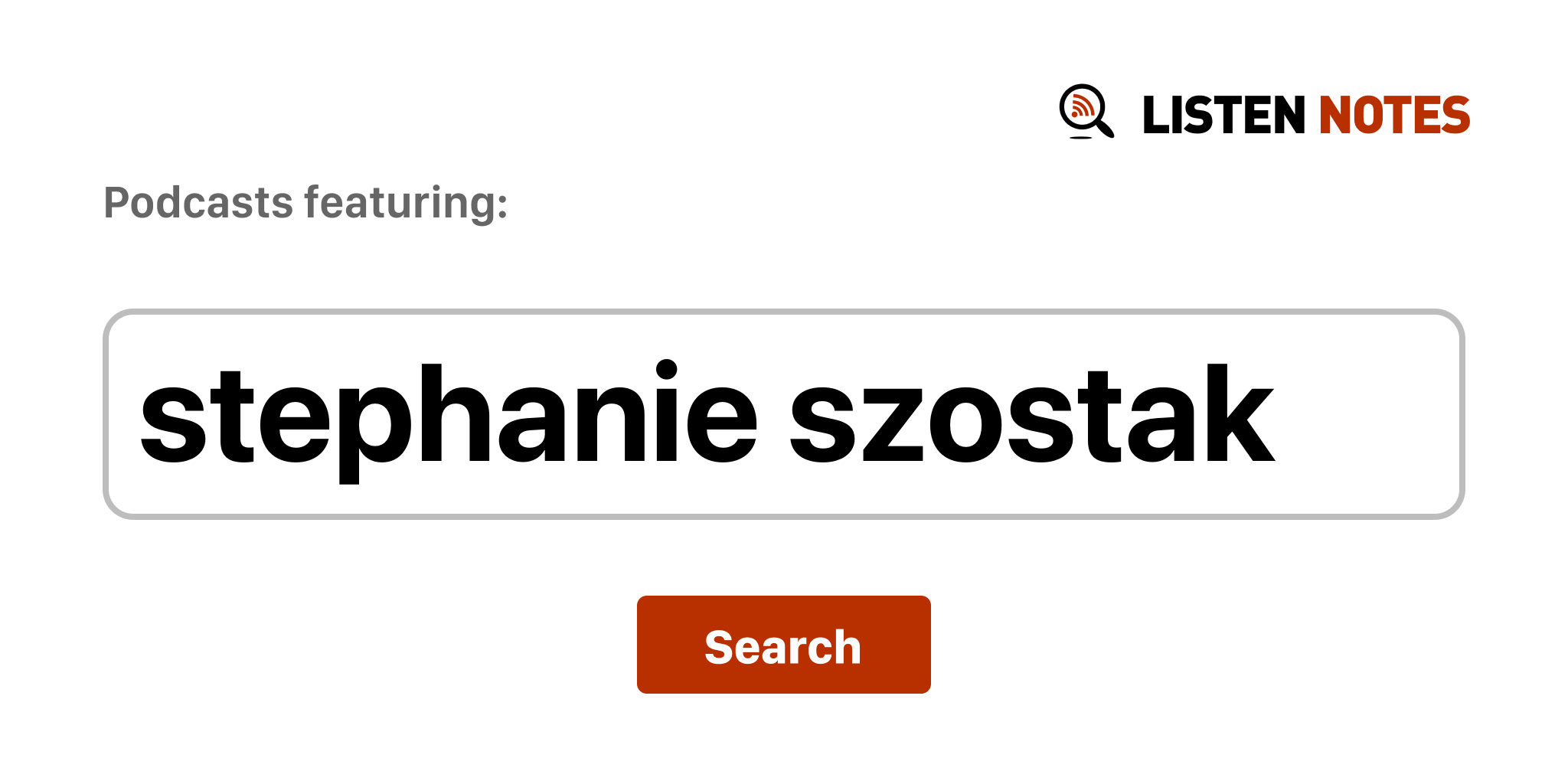Click the white "Search" text on the button
This screenshot has height=784, width=1568.
pos(782,647)
